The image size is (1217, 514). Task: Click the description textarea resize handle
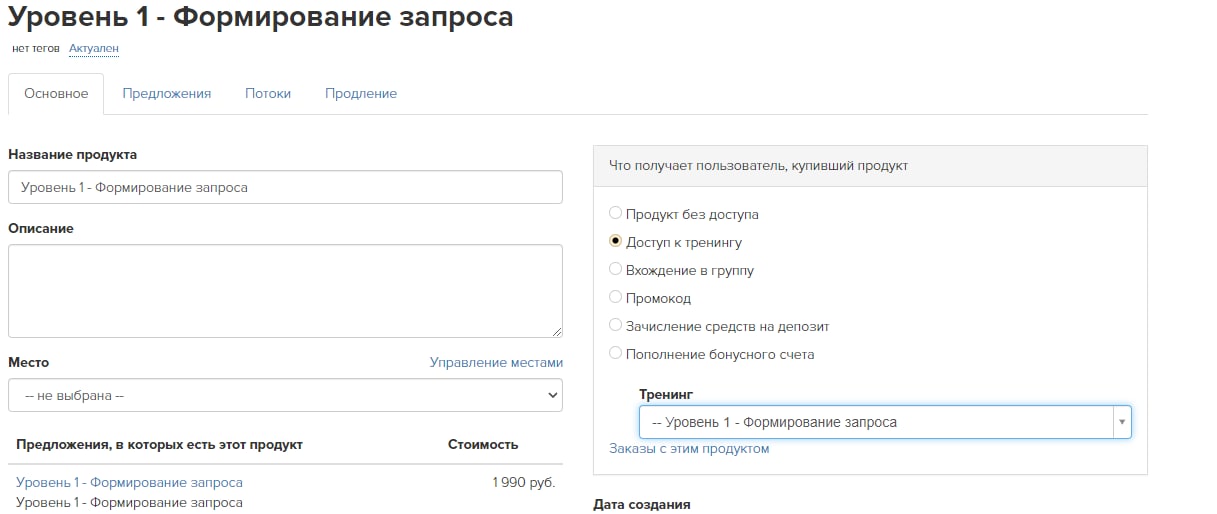point(556,331)
